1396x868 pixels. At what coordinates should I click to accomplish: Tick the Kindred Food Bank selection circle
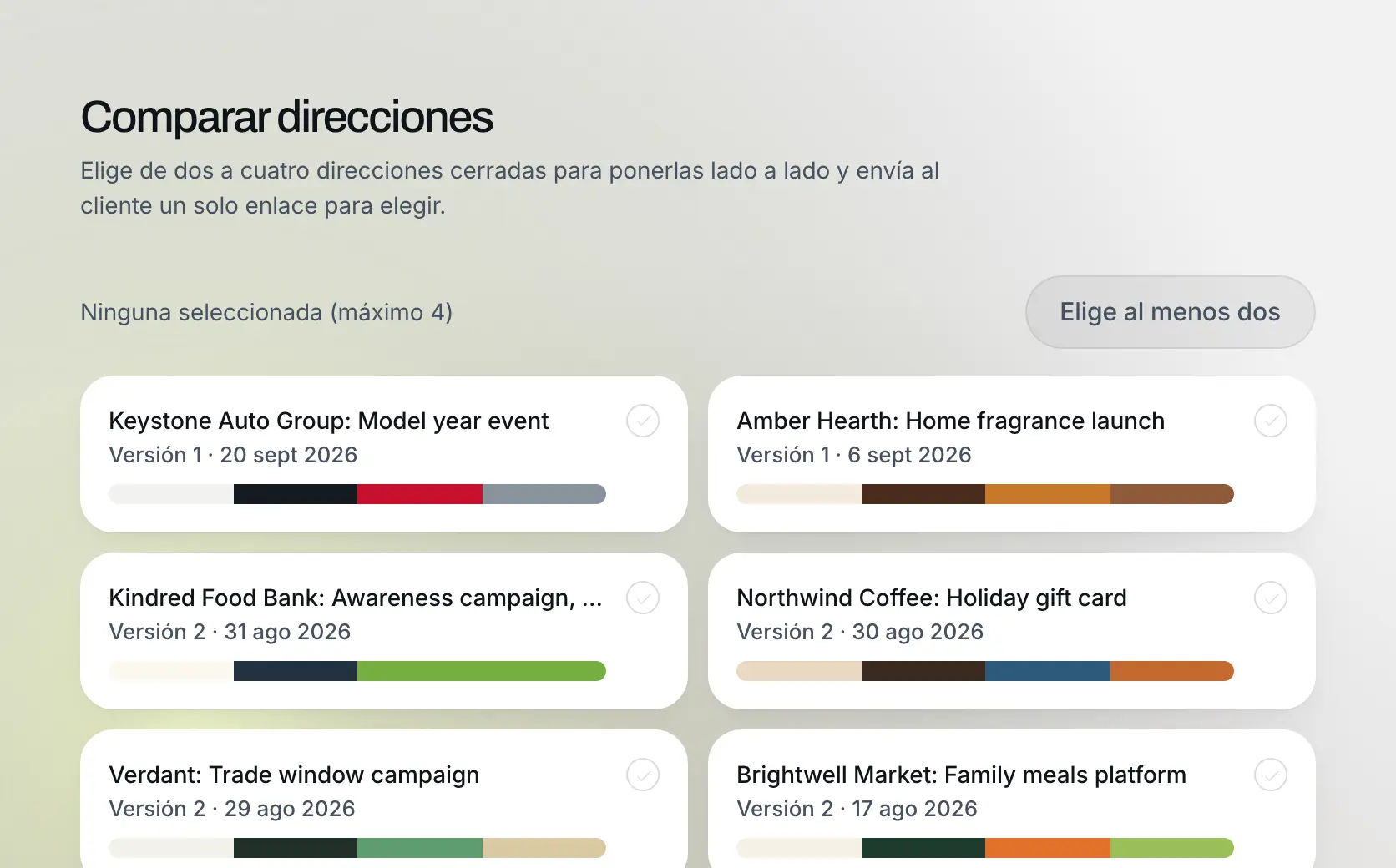pos(643,598)
